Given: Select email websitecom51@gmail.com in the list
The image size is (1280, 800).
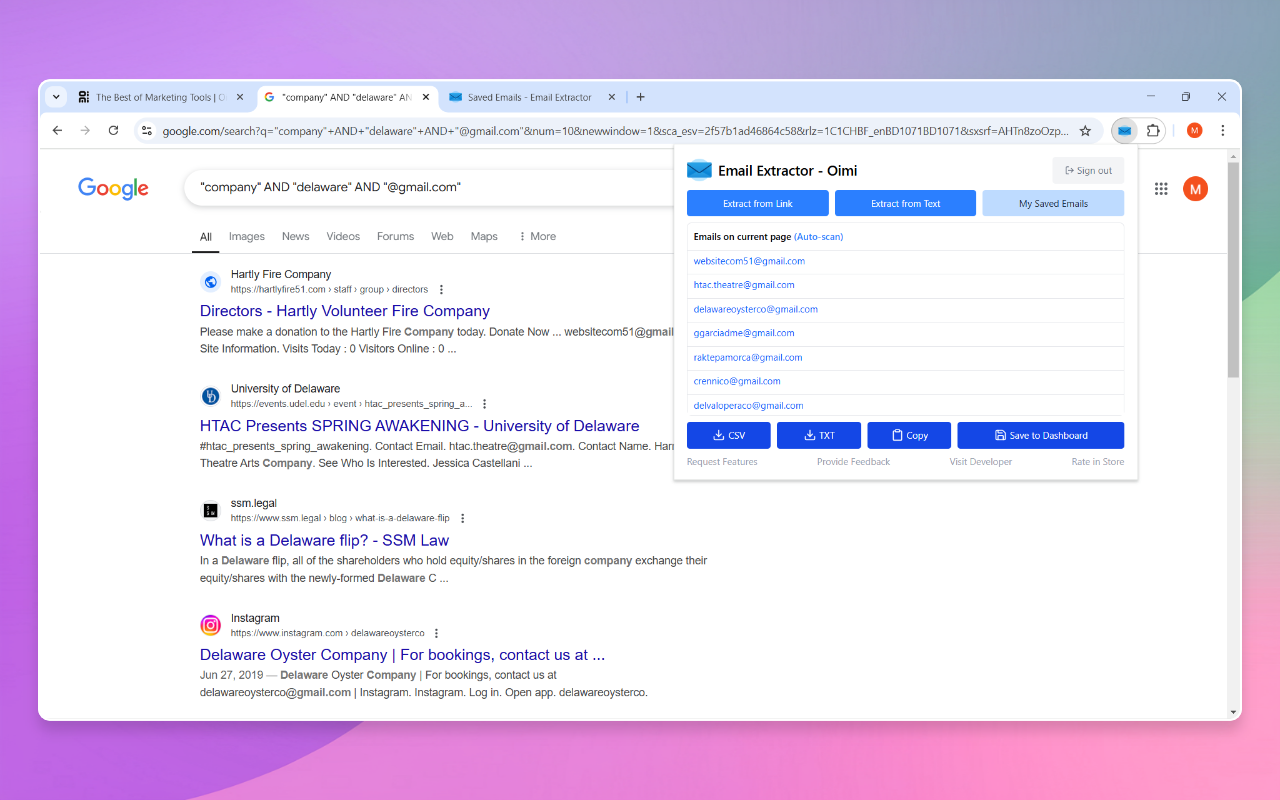Looking at the screenshot, I should tap(749, 261).
